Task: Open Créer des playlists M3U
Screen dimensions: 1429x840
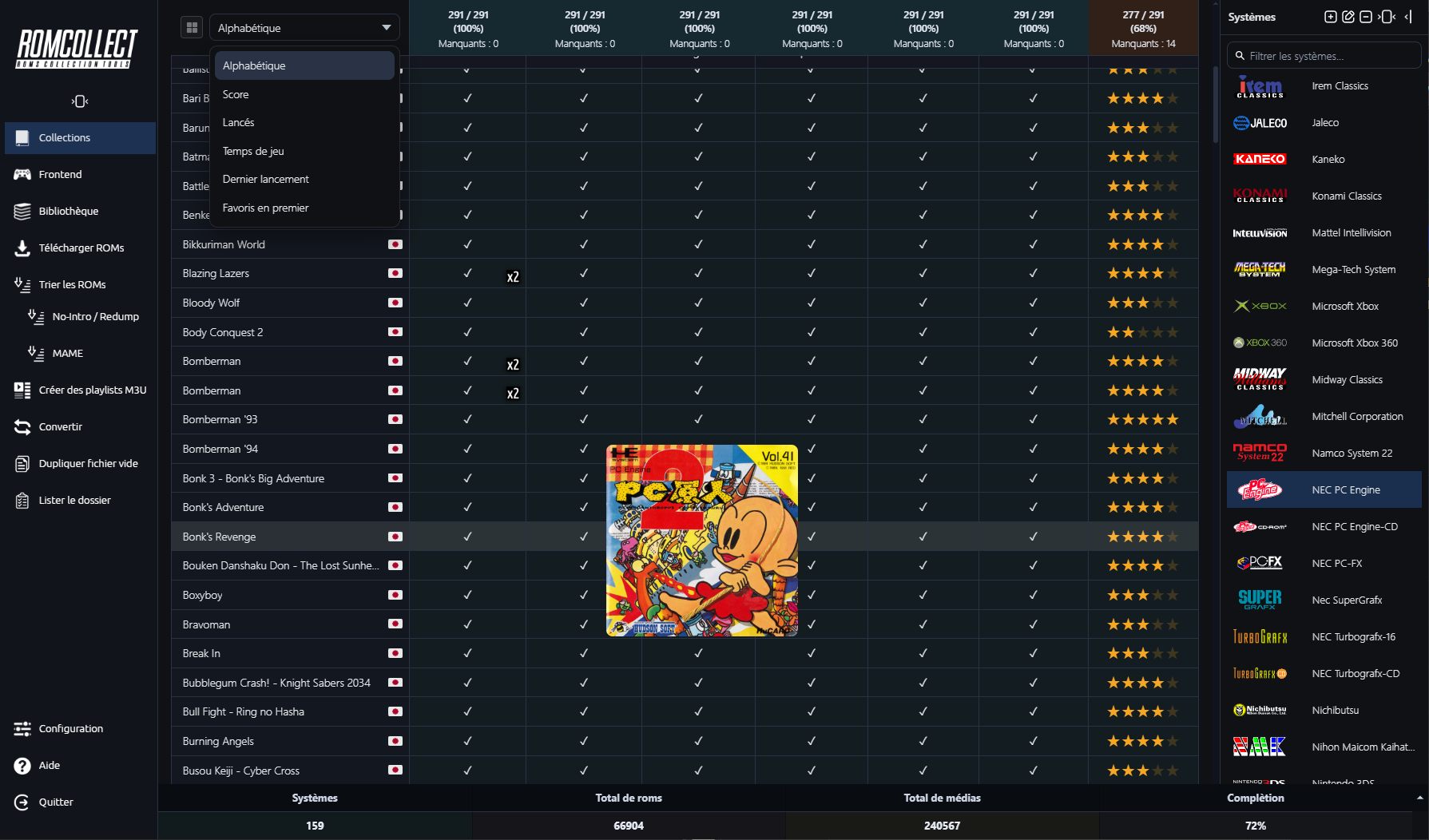Action: (x=92, y=390)
